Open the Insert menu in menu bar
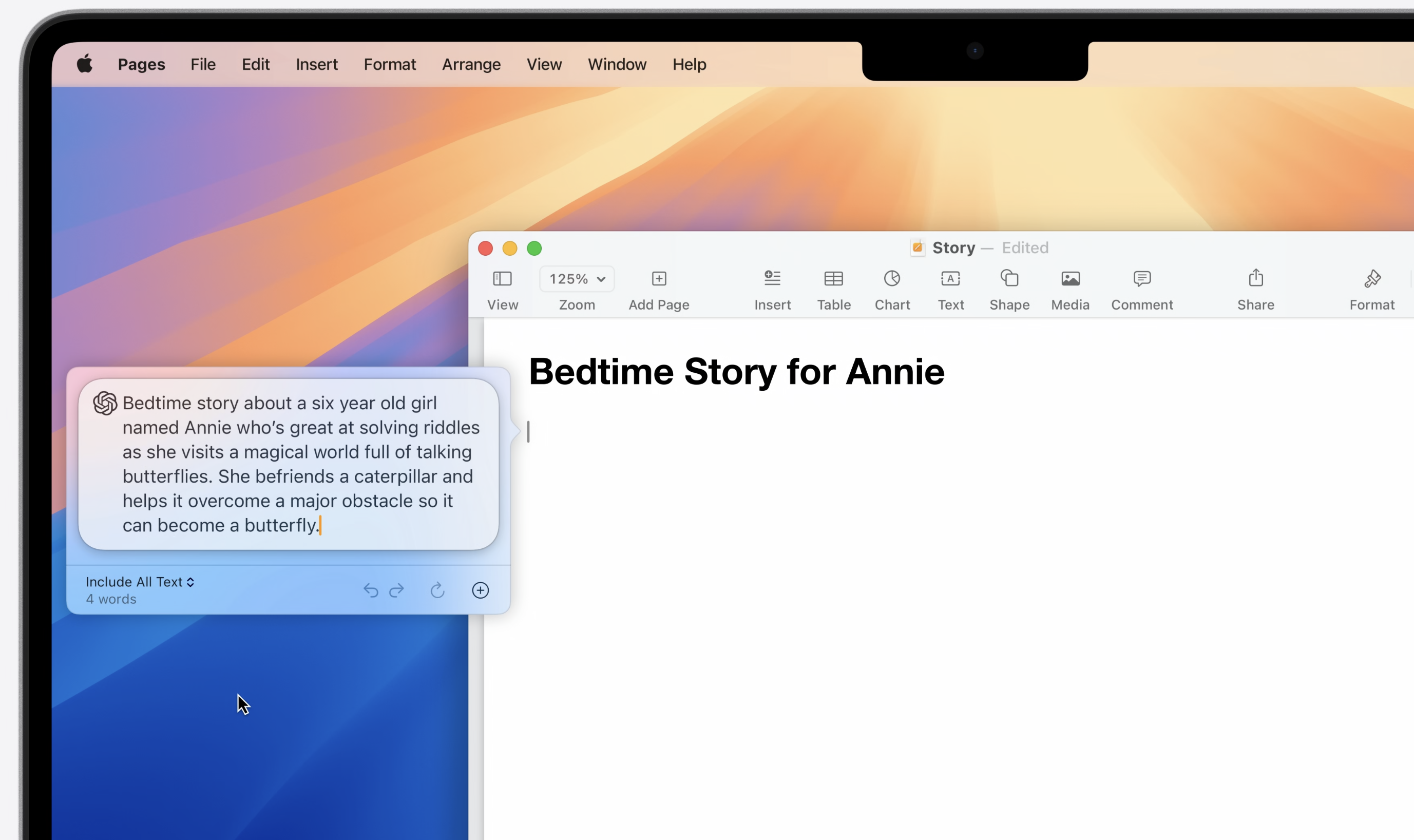Image resolution: width=1414 pixels, height=840 pixels. [x=316, y=64]
